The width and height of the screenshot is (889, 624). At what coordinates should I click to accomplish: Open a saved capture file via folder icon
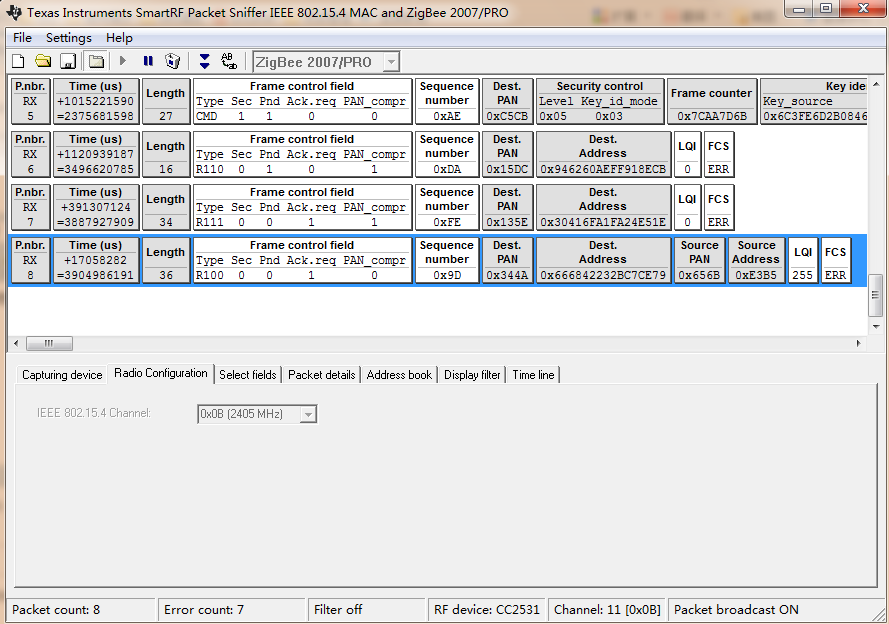[43, 61]
